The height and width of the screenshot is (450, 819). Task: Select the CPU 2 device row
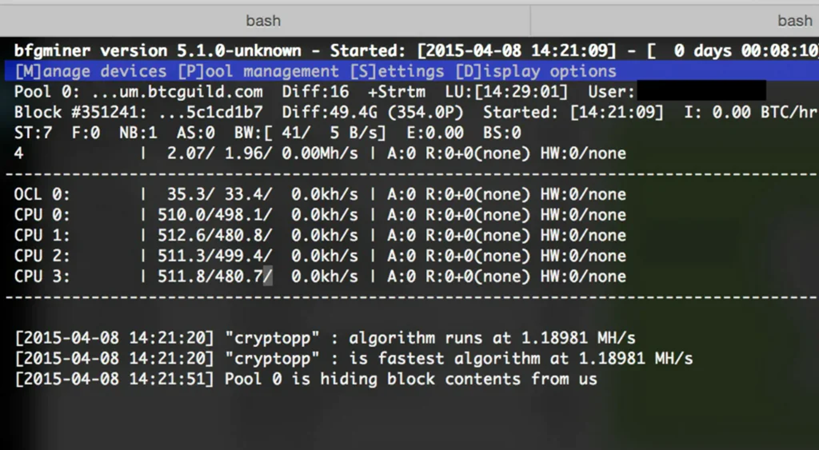[x=320, y=256]
